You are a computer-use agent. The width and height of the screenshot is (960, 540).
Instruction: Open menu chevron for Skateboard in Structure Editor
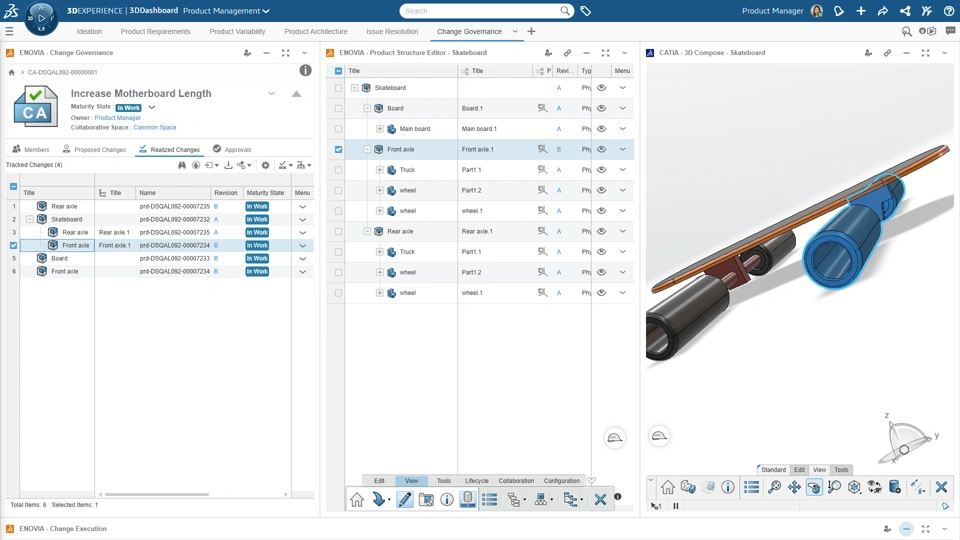pos(623,88)
